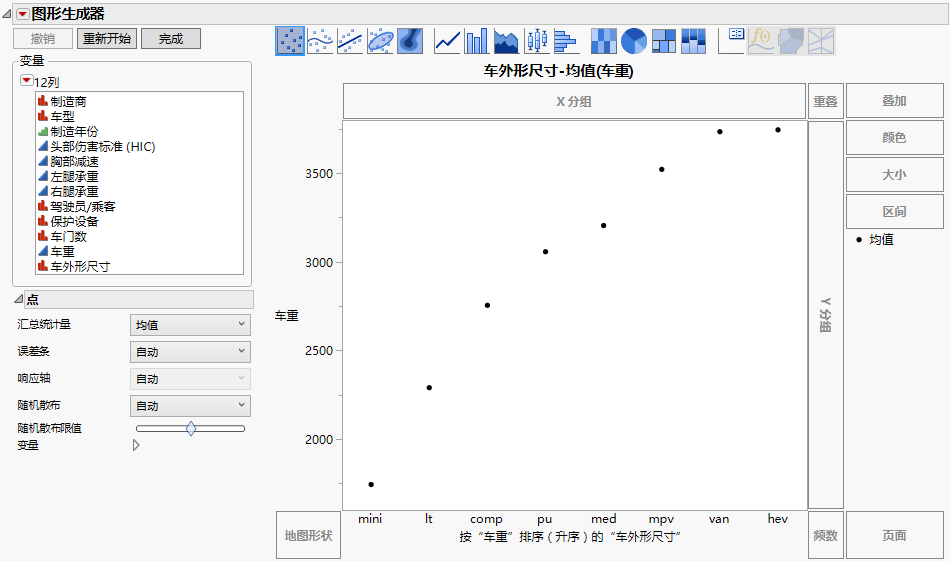Image resolution: width=950 pixels, height=561 pixels.
Task: Select the Parallel plot icon
Action: tap(821, 41)
